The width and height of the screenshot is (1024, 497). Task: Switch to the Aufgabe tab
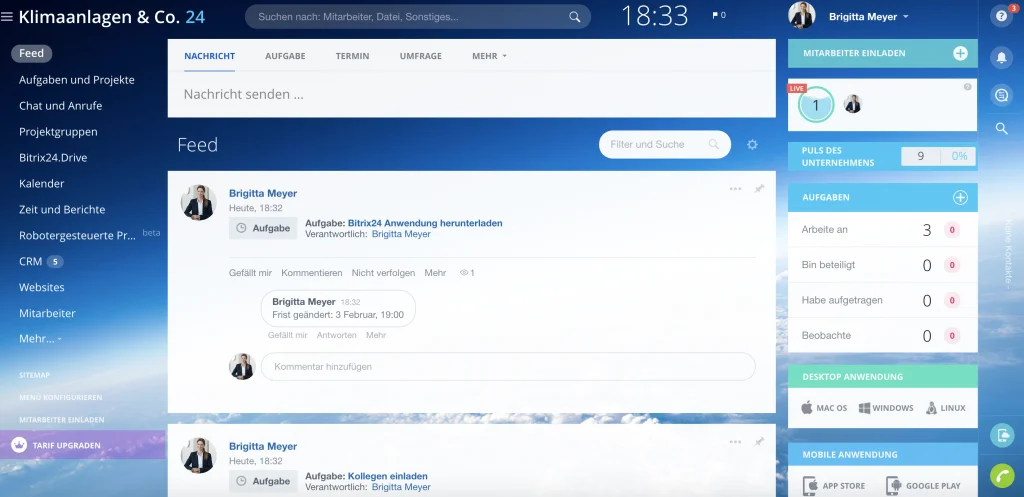pos(285,56)
